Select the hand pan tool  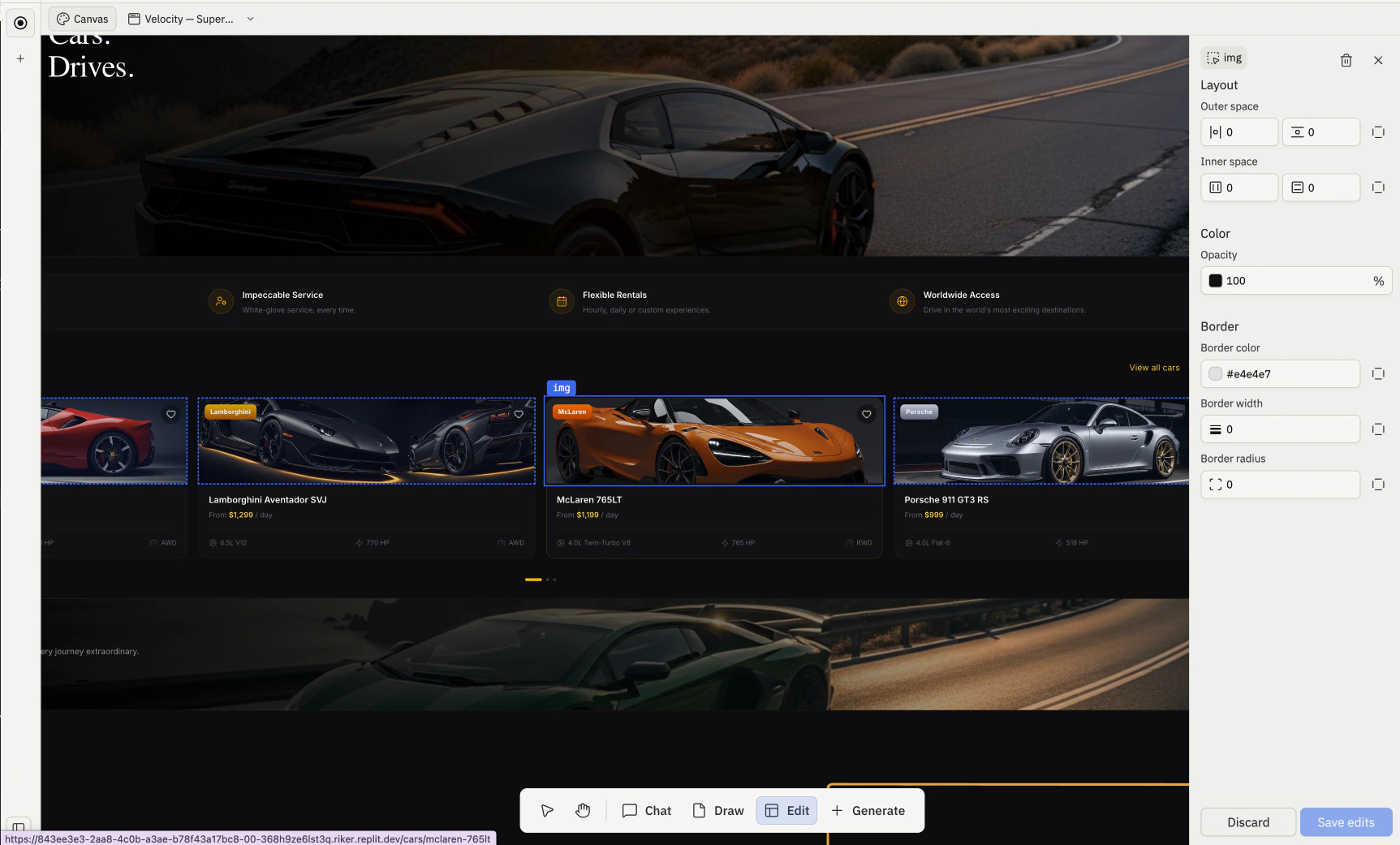[583, 811]
